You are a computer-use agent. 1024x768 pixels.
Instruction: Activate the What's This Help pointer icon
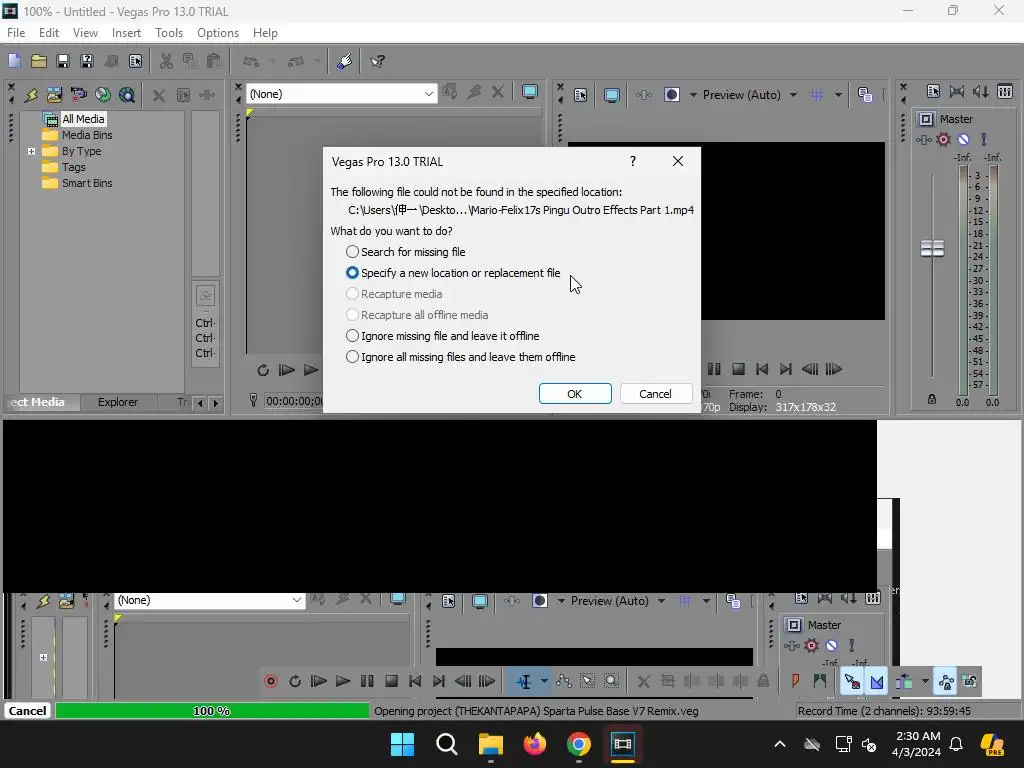tap(377, 61)
